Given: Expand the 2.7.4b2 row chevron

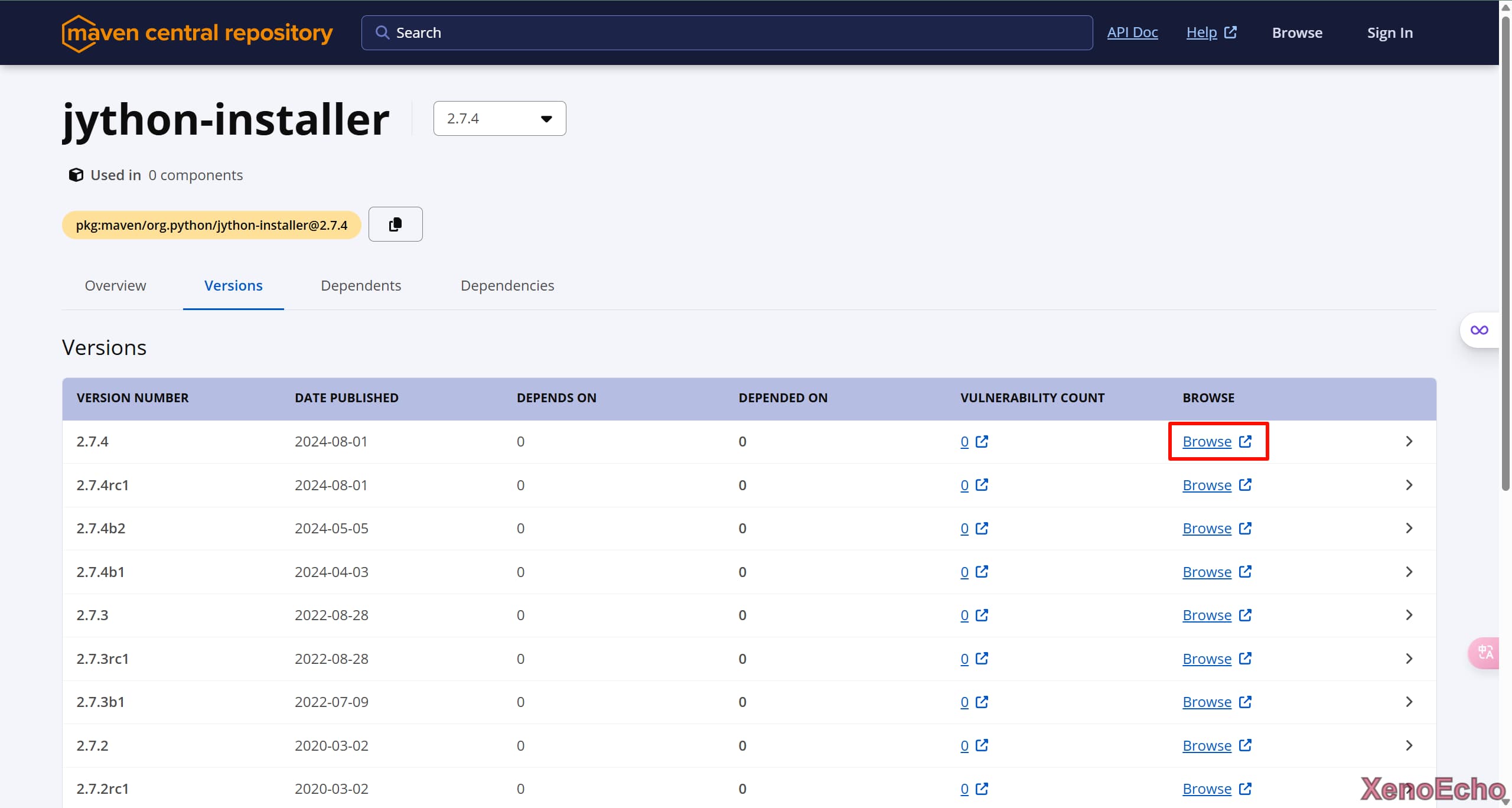Looking at the screenshot, I should click(x=1409, y=528).
